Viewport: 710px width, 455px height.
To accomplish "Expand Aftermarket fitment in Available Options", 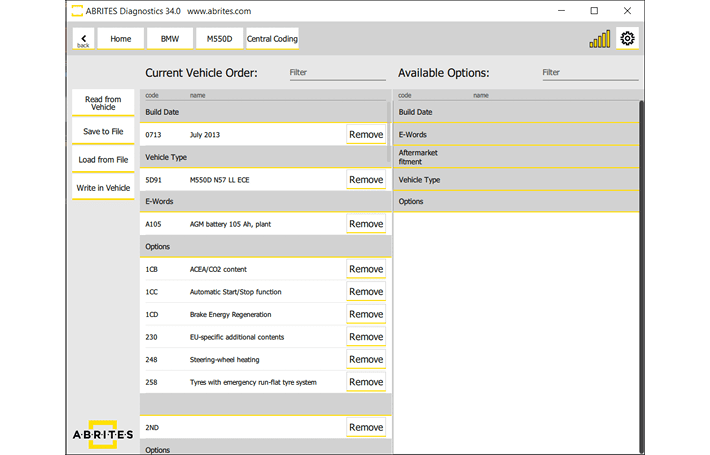I will [x=516, y=156].
